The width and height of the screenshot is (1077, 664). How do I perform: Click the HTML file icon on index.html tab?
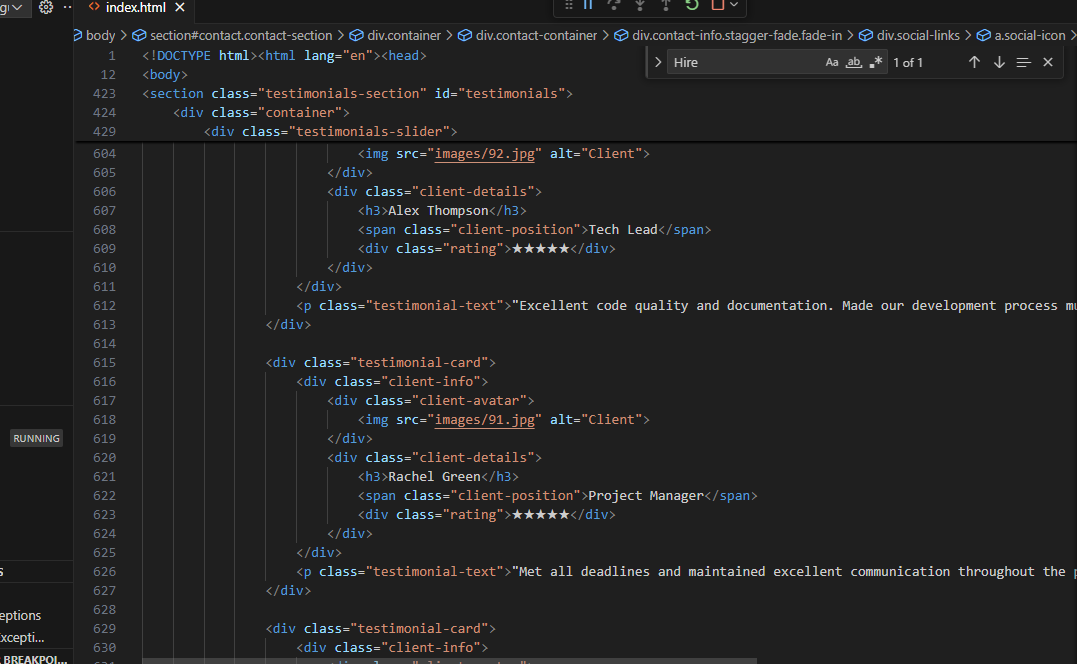[94, 7]
